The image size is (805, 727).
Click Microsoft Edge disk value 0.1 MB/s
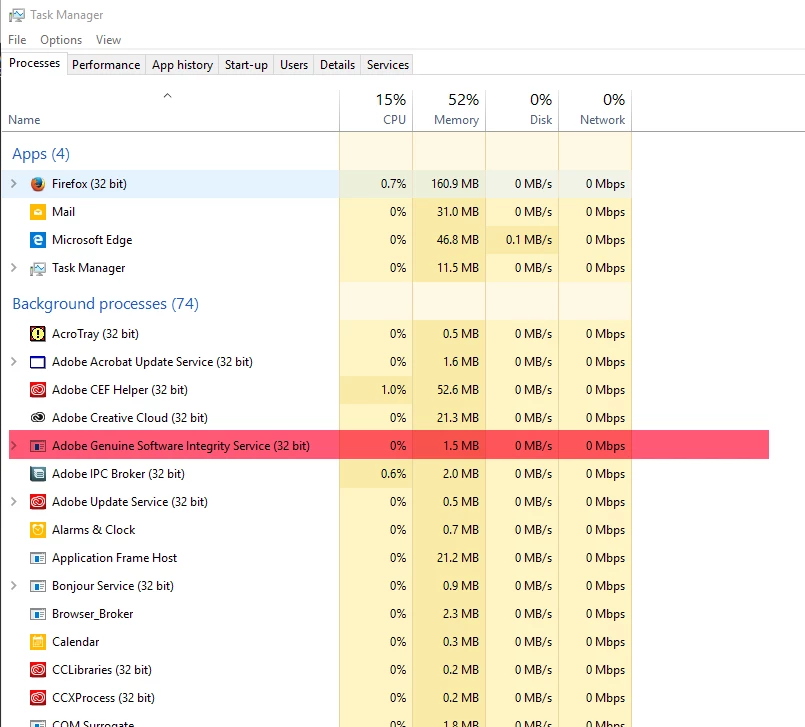tap(529, 240)
